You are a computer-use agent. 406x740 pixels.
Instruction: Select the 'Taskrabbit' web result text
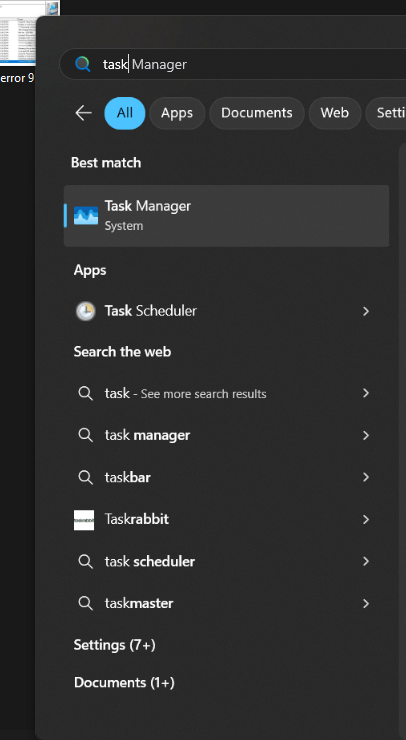point(137,519)
